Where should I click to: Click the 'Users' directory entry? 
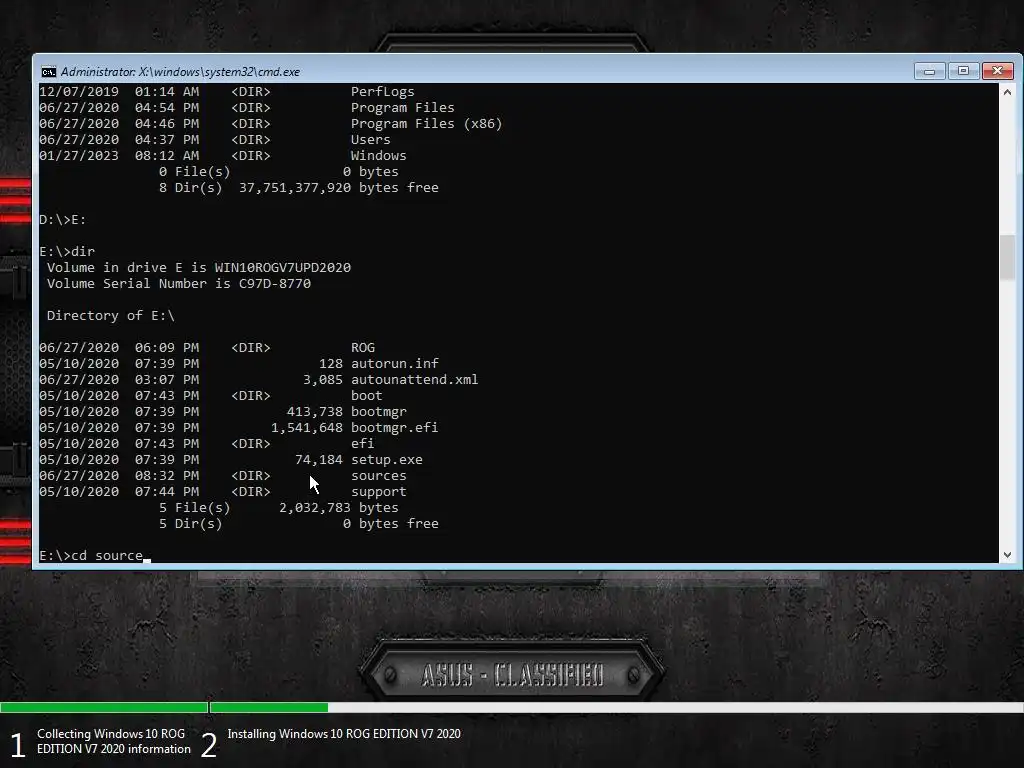pos(370,139)
